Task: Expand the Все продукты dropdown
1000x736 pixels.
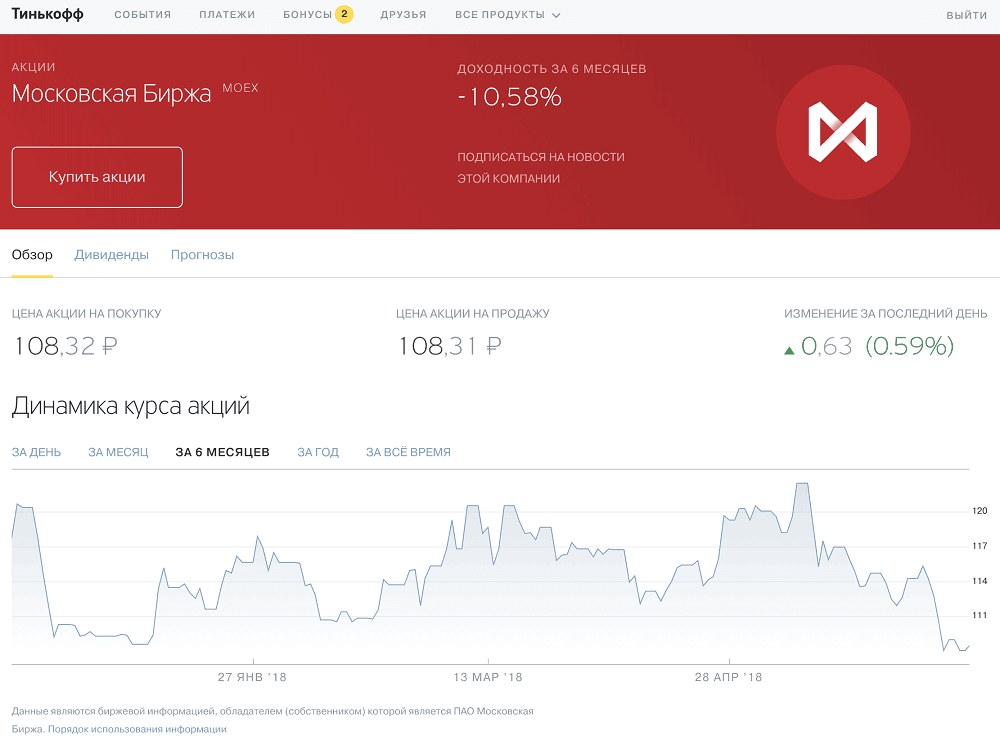Action: [x=508, y=15]
